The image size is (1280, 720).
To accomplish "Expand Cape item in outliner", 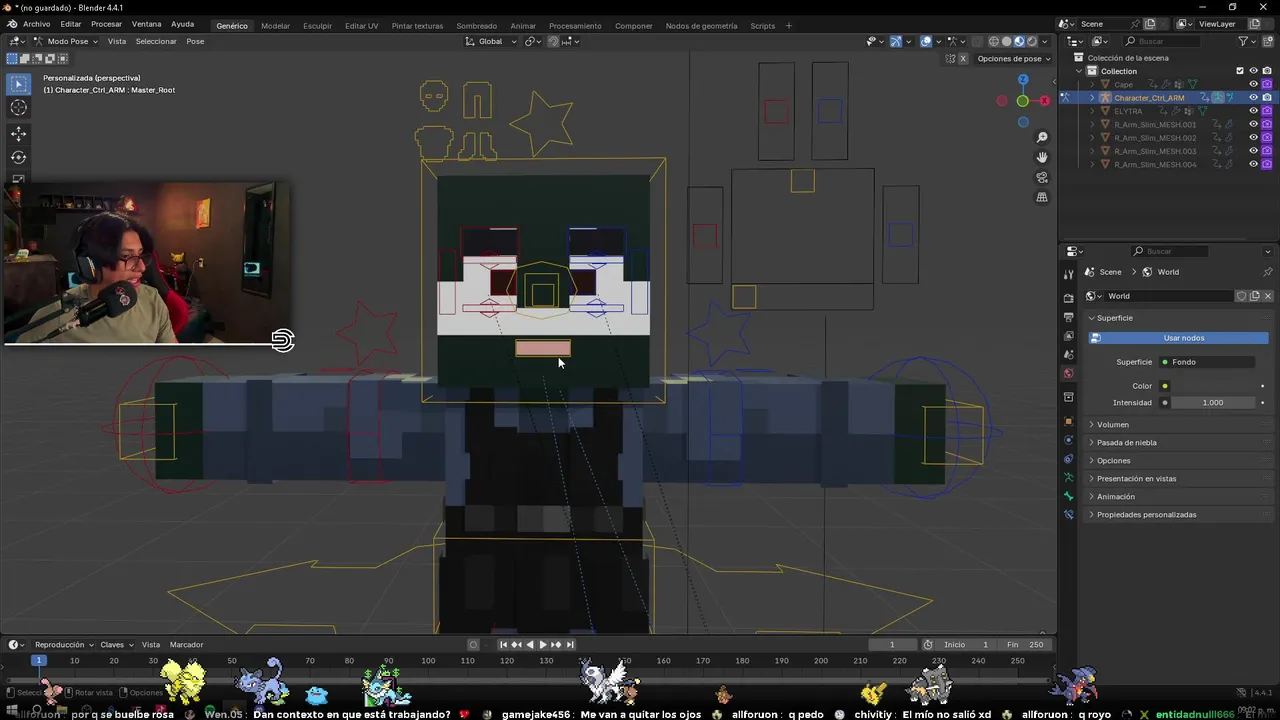I will [1092, 84].
